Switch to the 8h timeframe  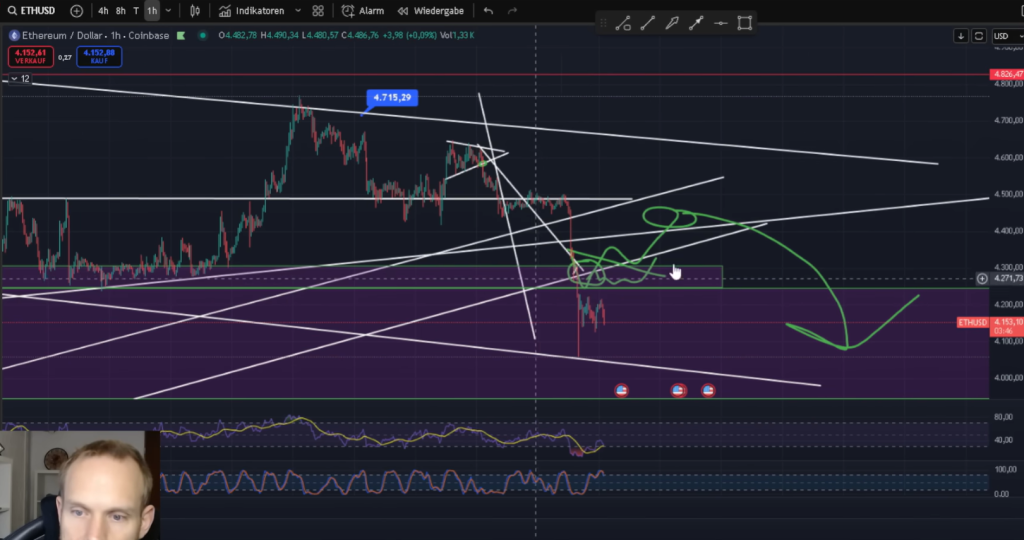(121, 10)
